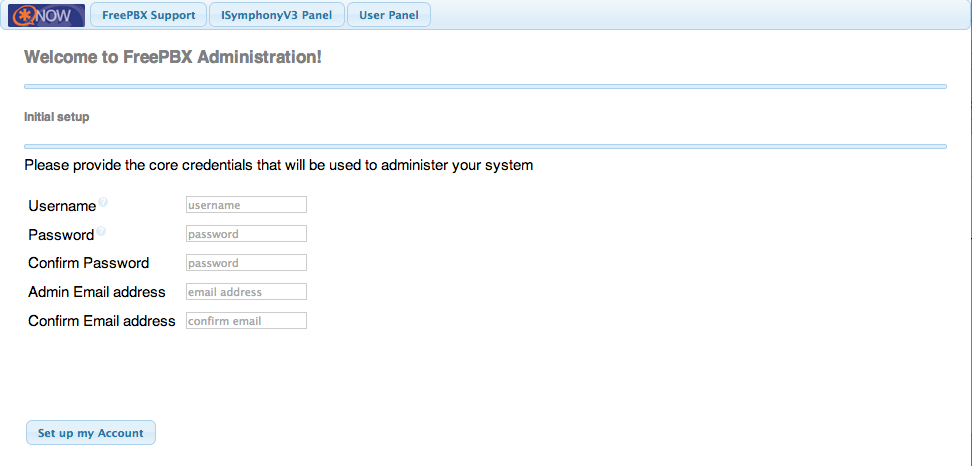
Task: Click the Set up my Account button
Action: point(91,433)
